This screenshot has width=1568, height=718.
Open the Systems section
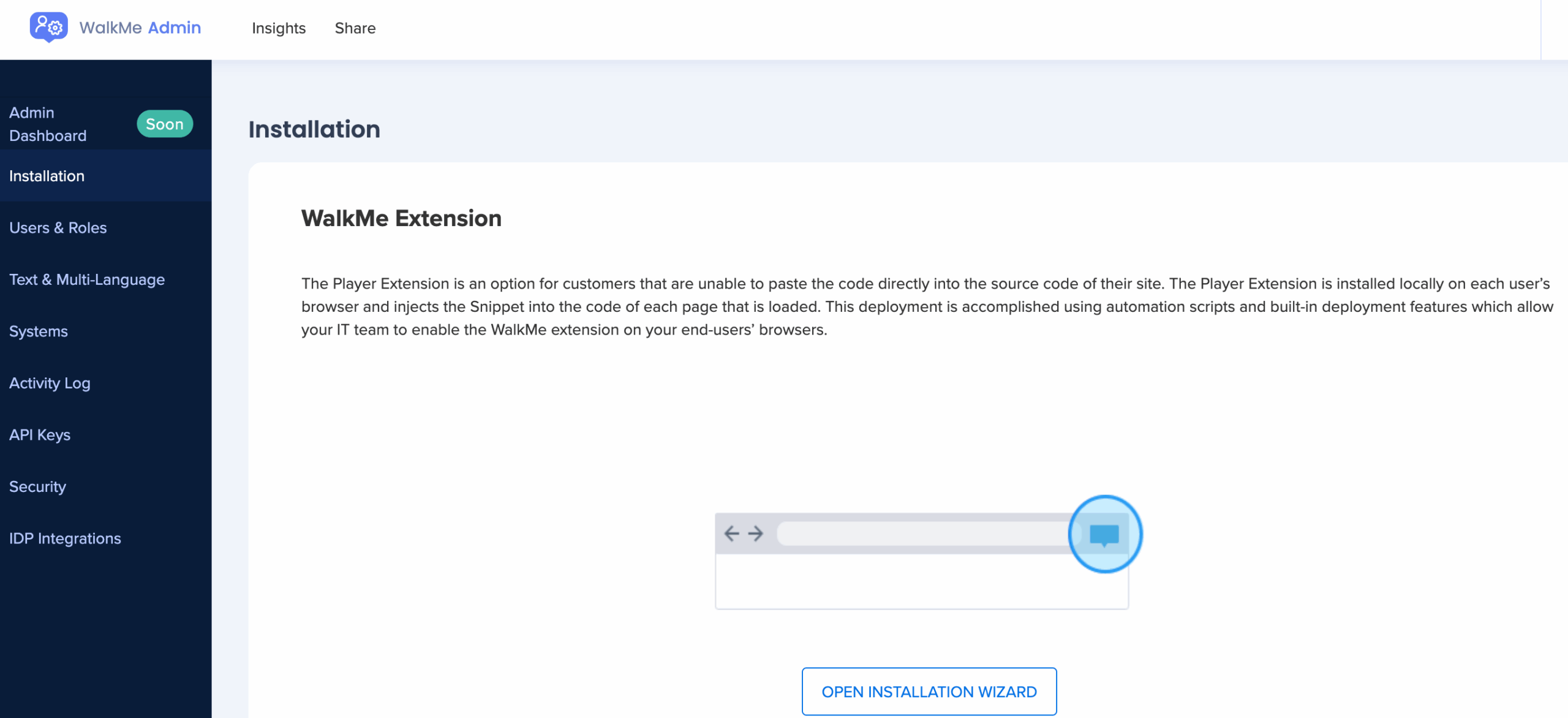(x=38, y=331)
